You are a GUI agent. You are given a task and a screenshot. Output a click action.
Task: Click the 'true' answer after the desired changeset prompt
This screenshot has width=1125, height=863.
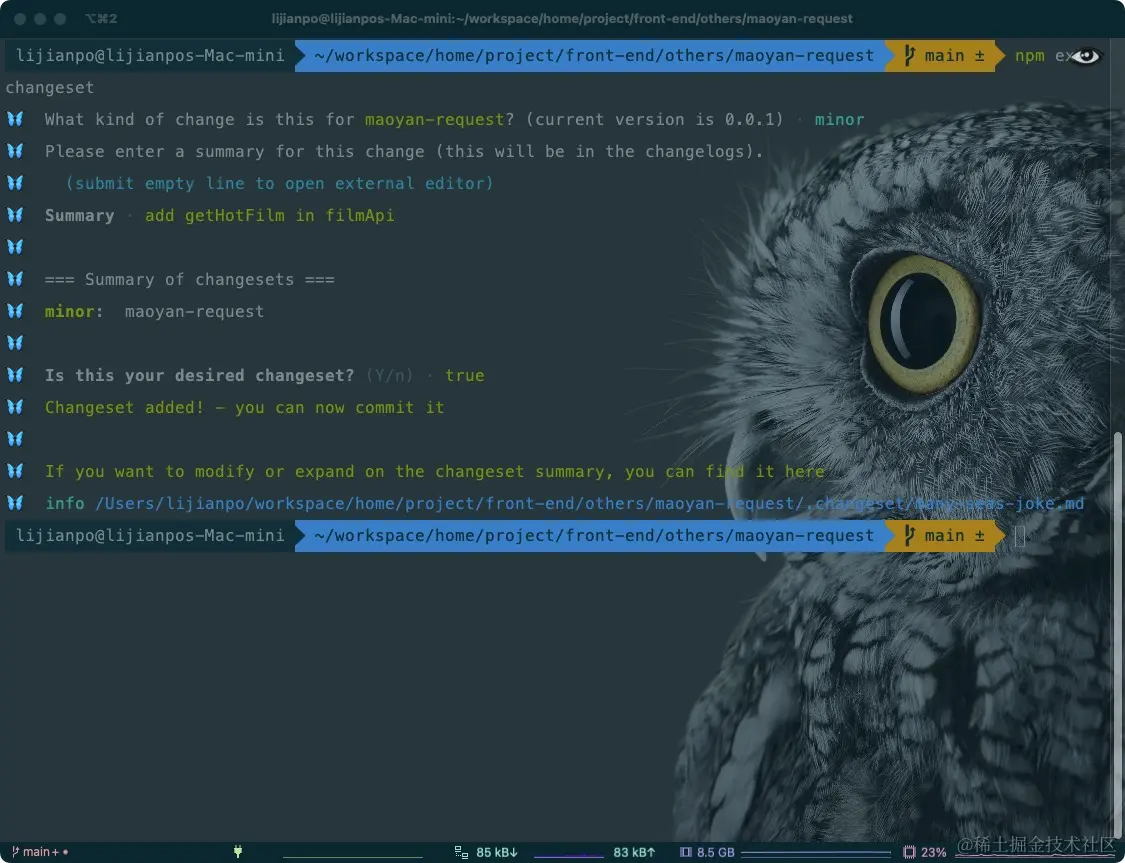pyautogui.click(x=464, y=375)
